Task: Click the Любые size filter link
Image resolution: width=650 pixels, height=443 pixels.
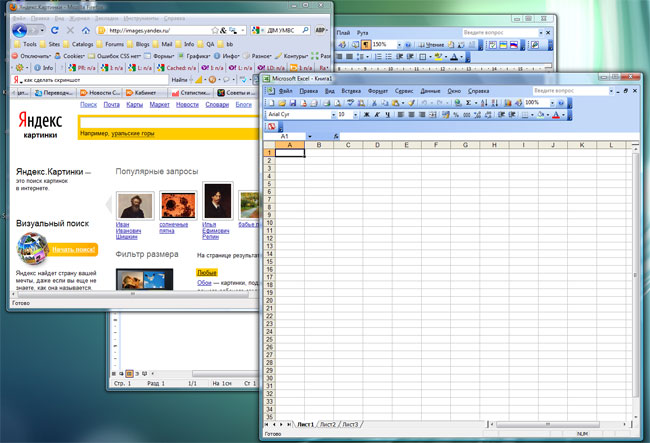Action: coord(207,272)
